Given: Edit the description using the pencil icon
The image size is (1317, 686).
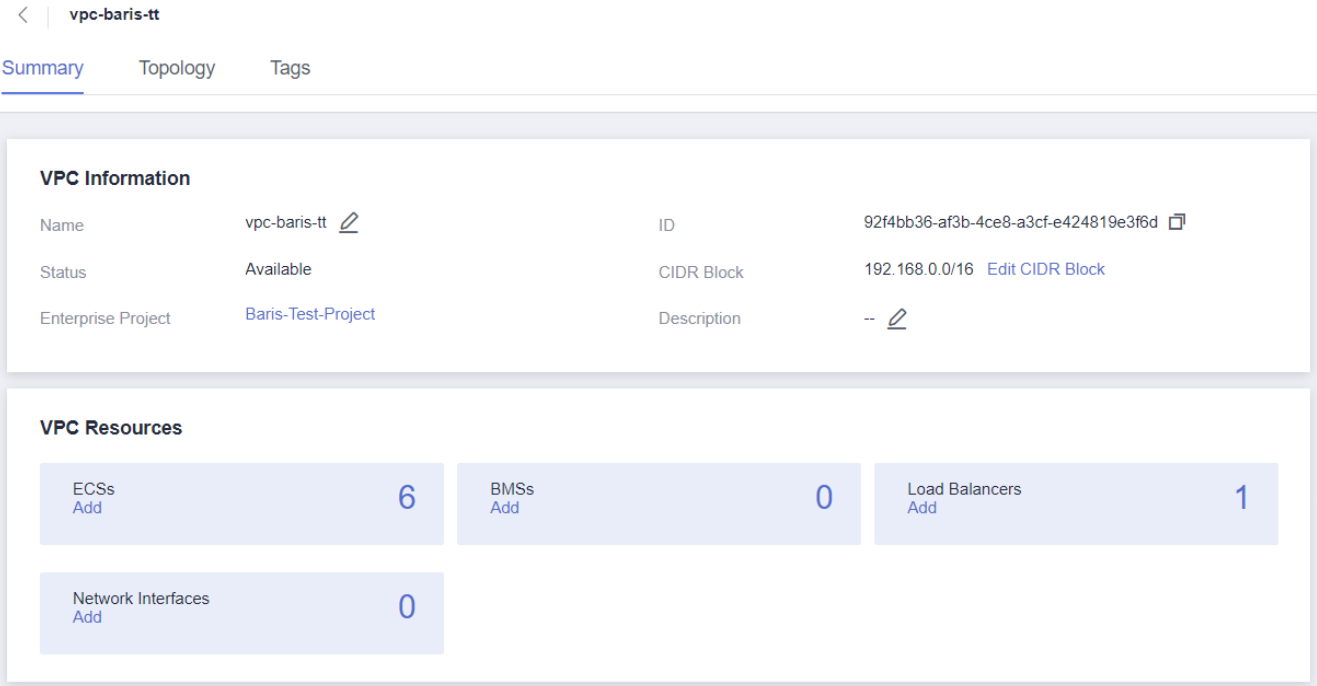Looking at the screenshot, I should tap(897, 319).
